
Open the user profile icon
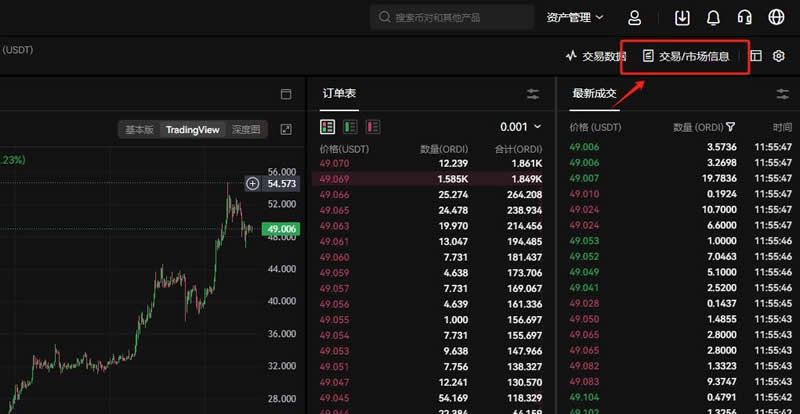(x=635, y=17)
